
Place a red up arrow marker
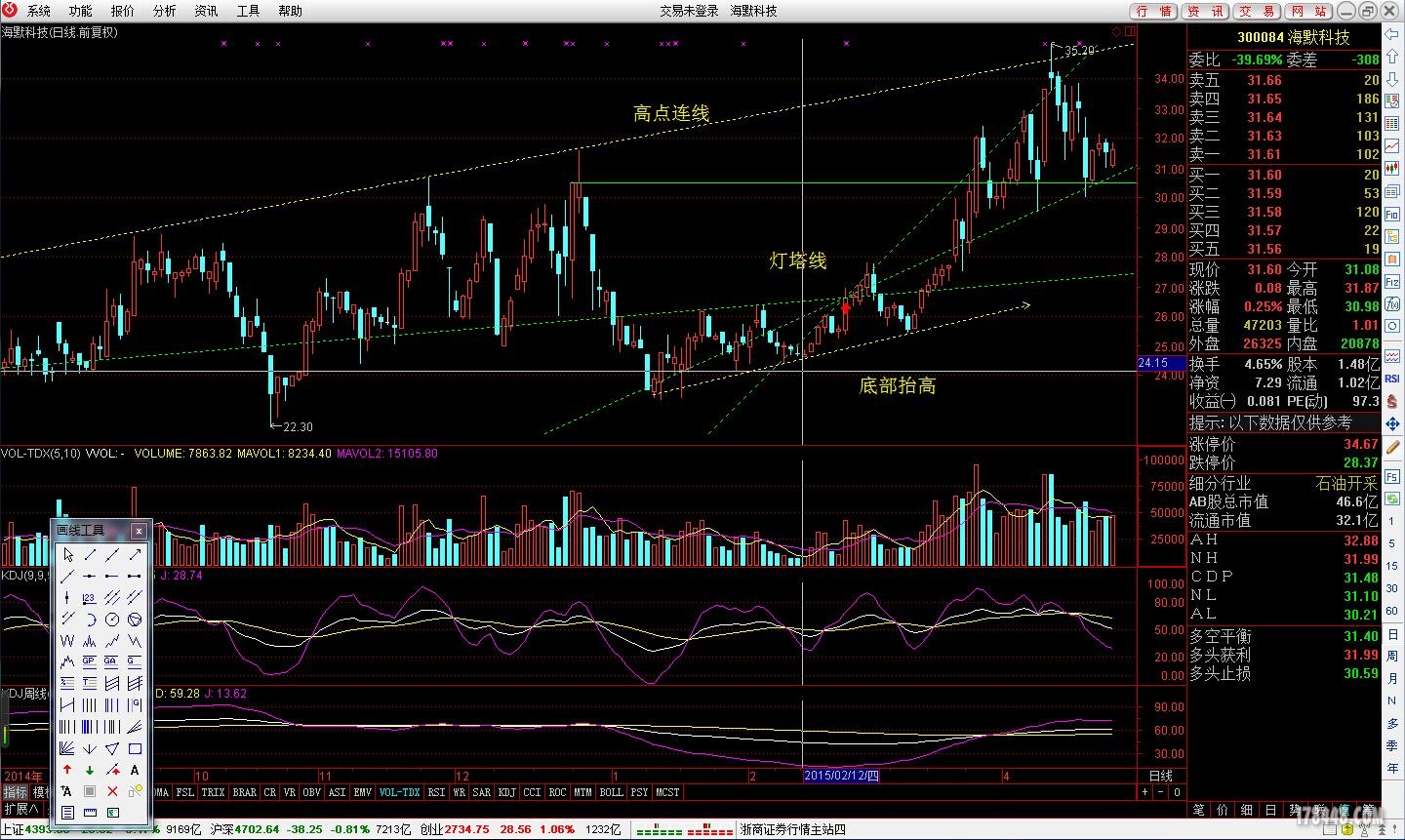click(x=68, y=770)
